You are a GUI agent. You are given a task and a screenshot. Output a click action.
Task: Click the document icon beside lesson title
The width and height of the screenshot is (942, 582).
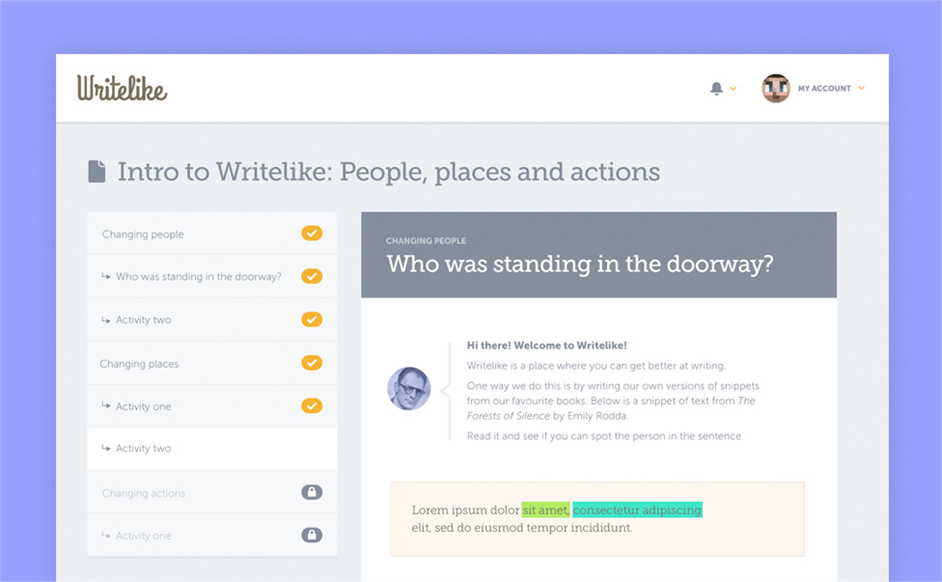coord(97,172)
